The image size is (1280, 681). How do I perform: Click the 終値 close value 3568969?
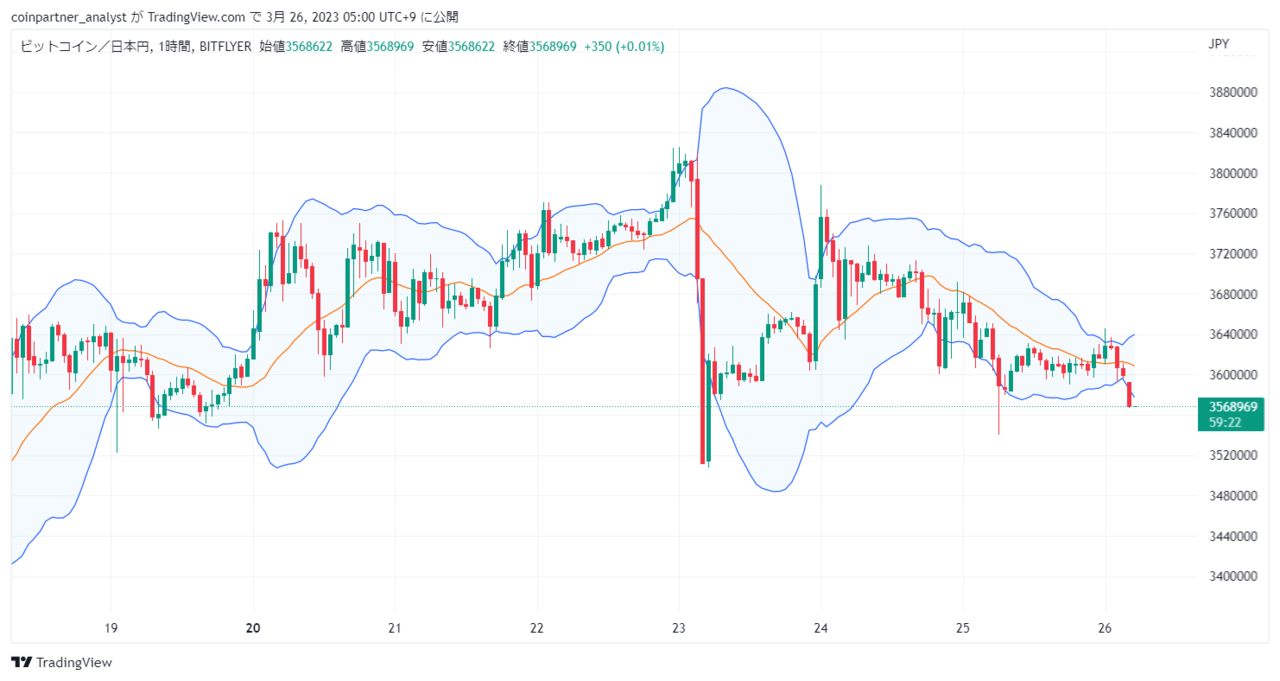553,46
